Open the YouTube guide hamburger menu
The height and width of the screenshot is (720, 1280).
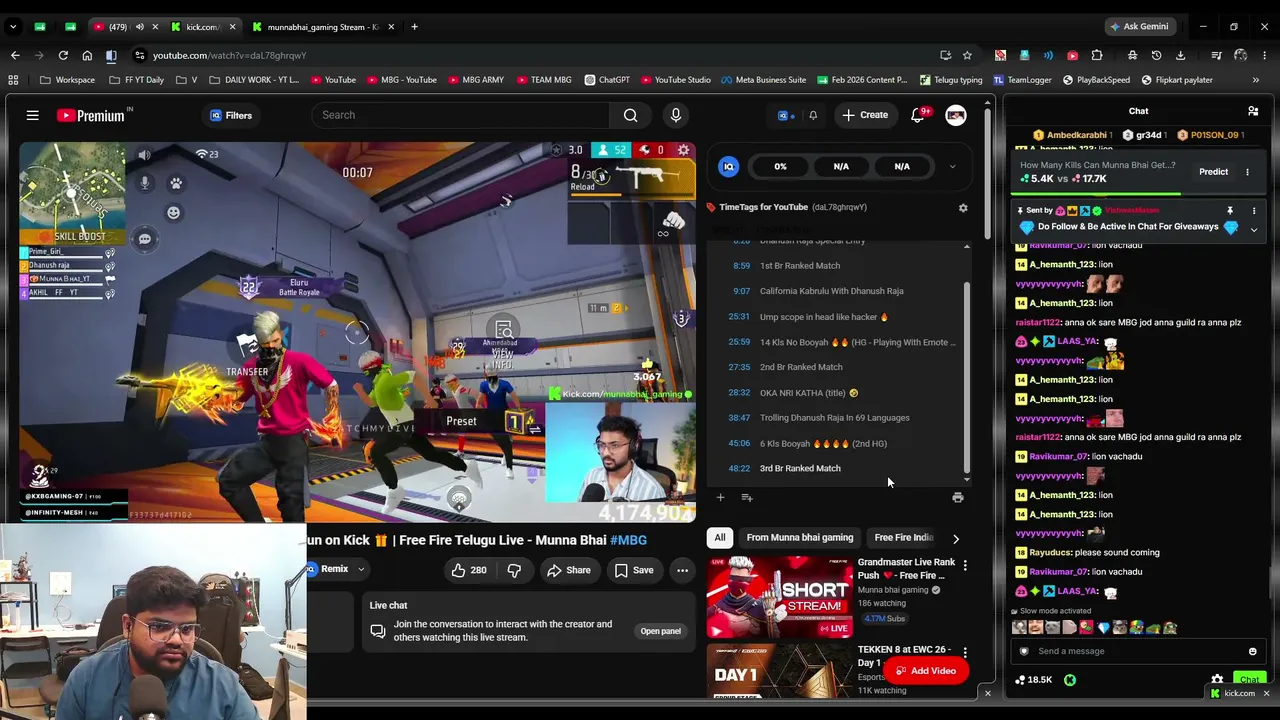click(32, 116)
